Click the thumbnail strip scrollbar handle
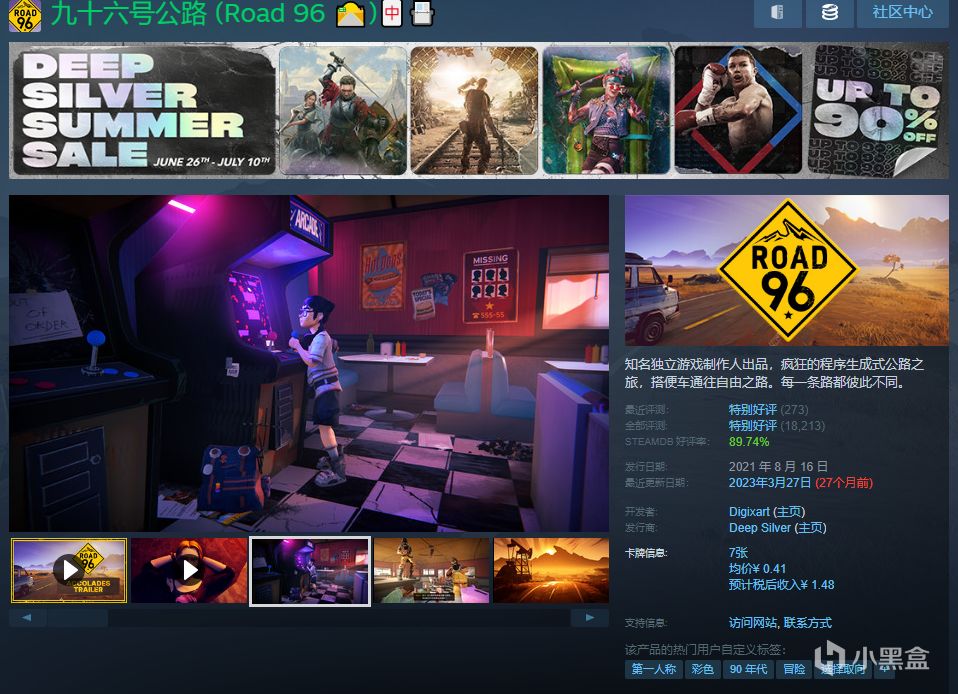 [78, 618]
